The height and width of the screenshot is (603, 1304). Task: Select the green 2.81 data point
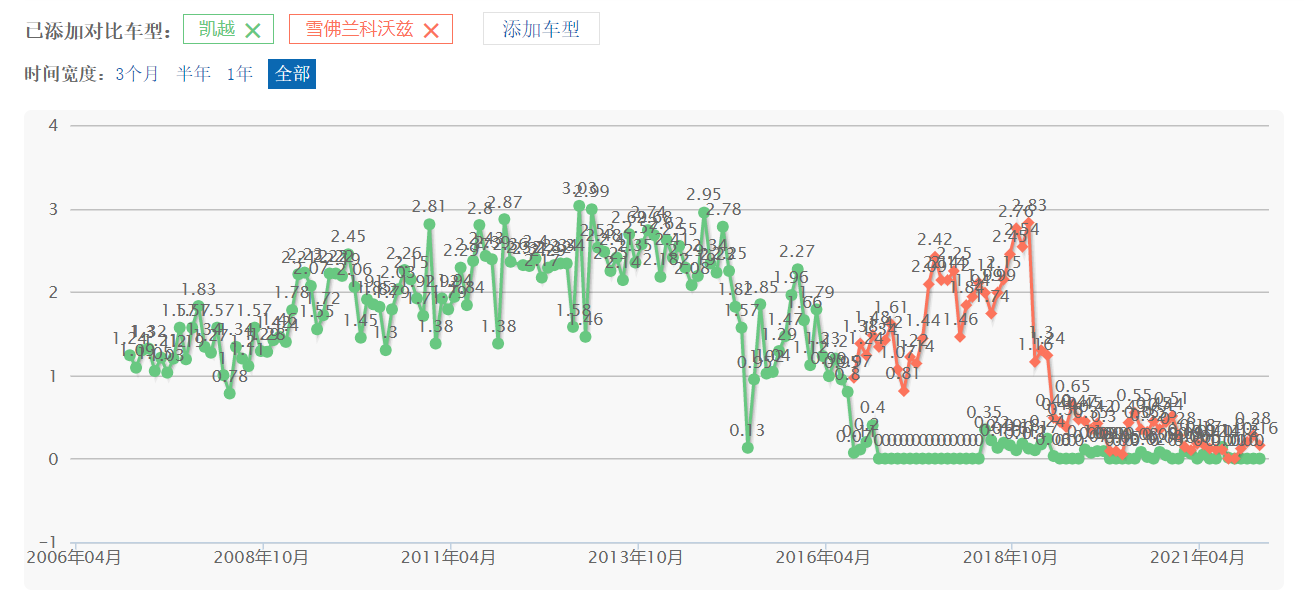point(429,224)
